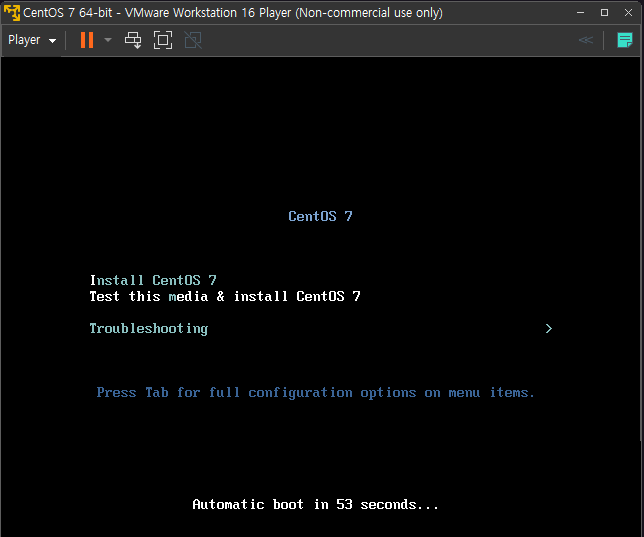Select the Troubleshooting menu entry
Screen dimensions: 644x537
click(149, 329)
